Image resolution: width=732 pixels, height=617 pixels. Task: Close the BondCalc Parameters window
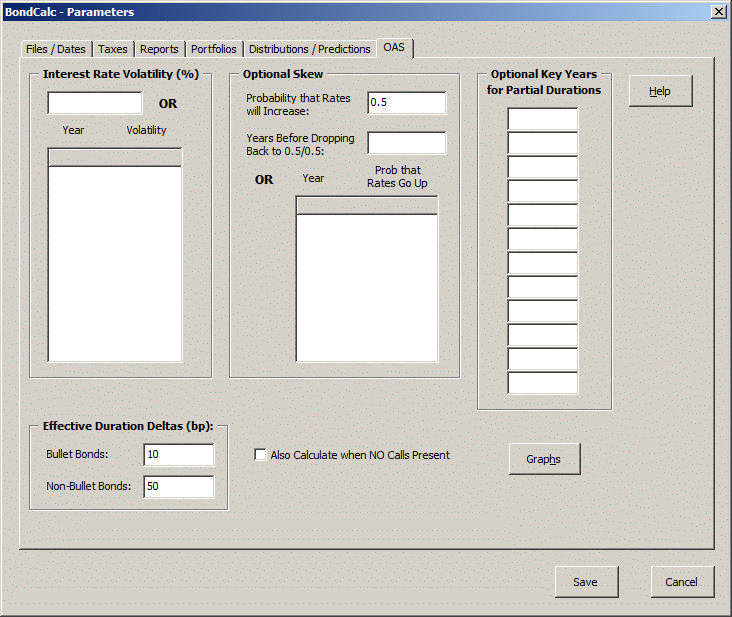coord(717,12)
